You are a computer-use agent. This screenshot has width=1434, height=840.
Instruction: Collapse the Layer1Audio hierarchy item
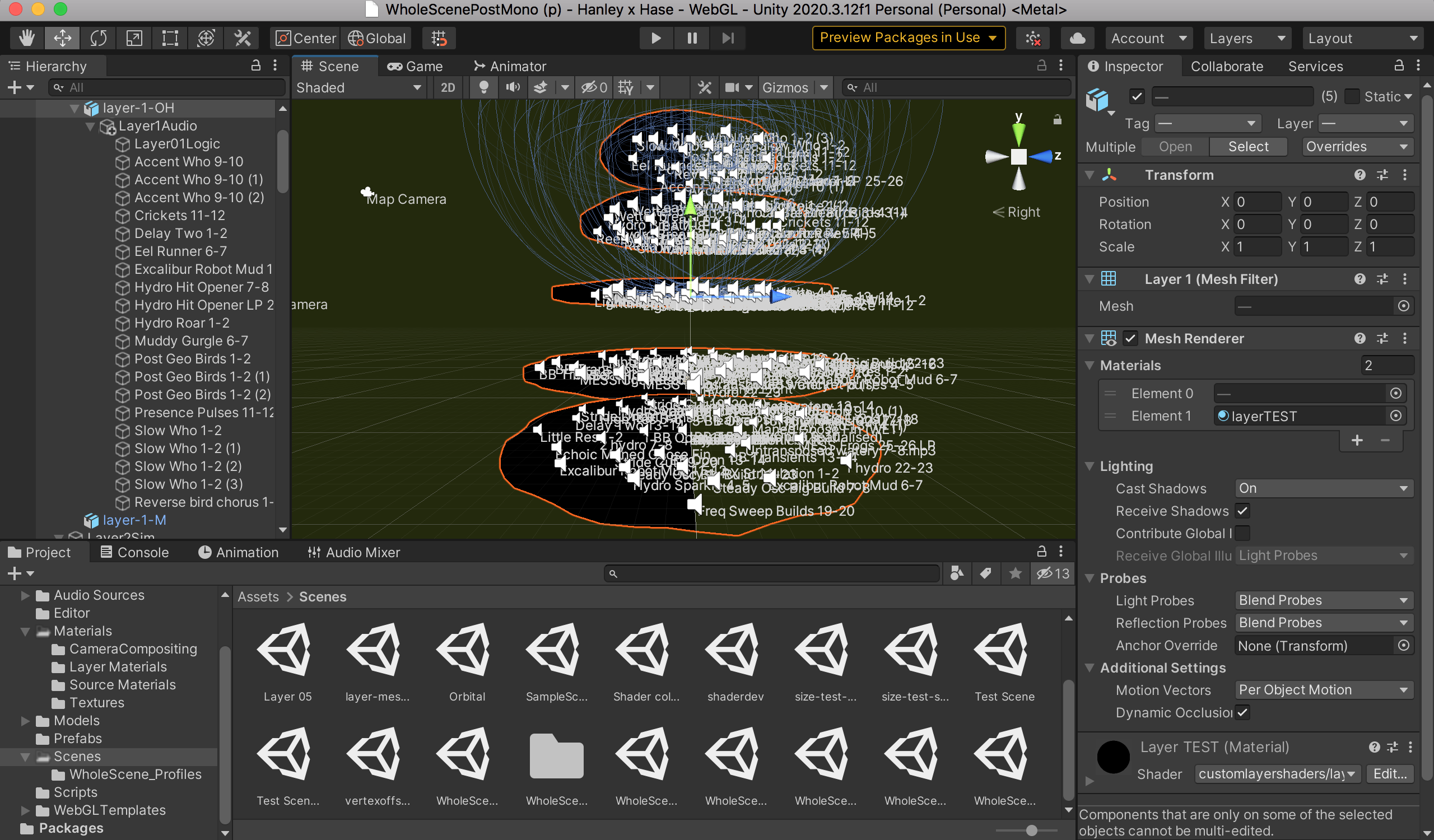[90, 126]
